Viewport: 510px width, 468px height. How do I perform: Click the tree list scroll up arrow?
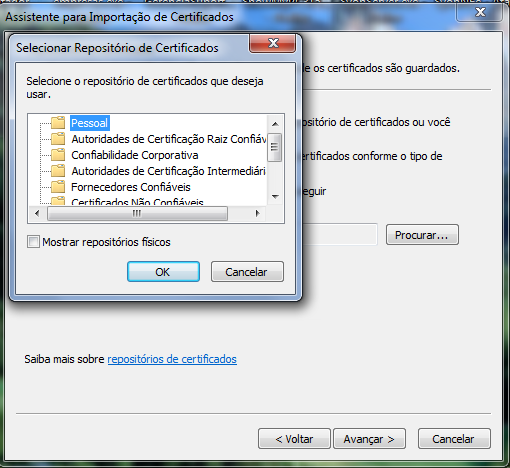(x=275, y=124)
